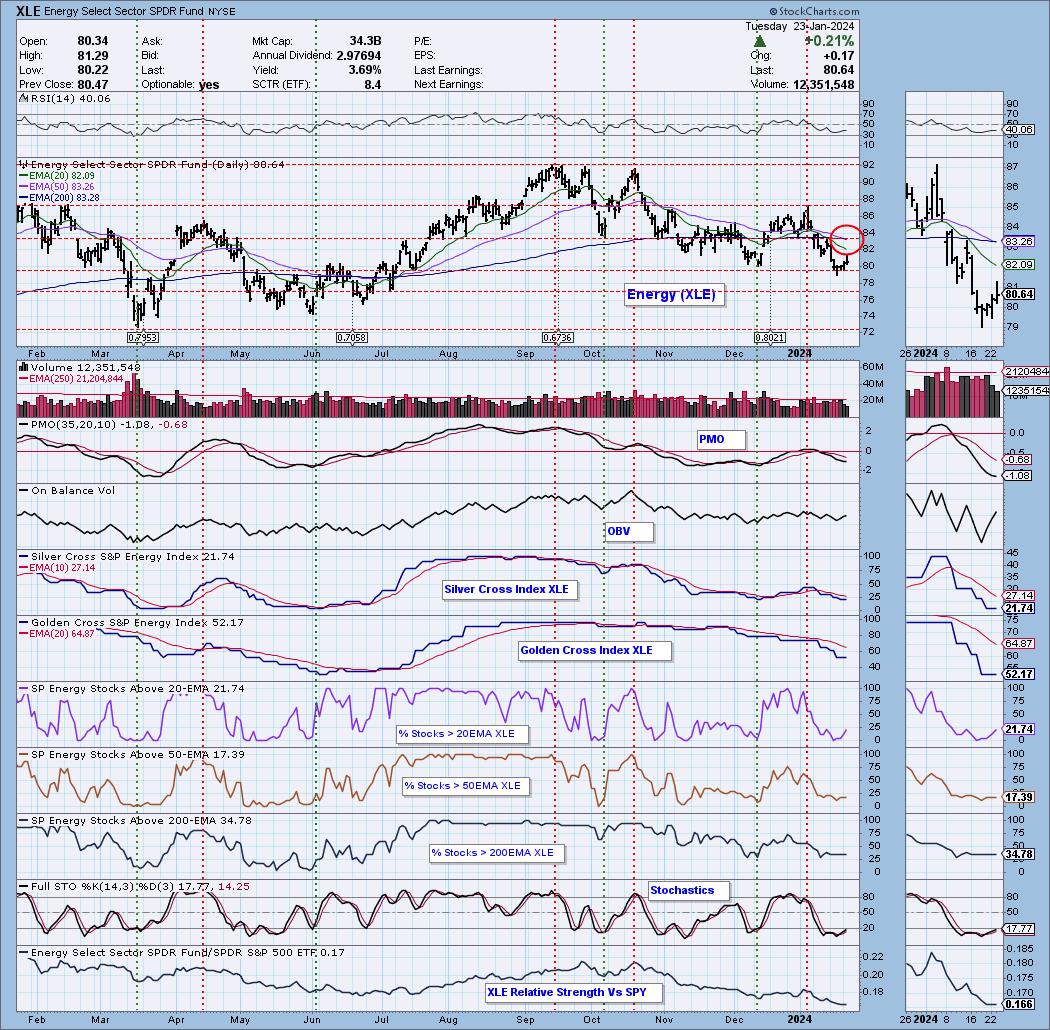Click the 0.8021 marker in December
Image resolution: width=1050 pixels, height=1030 pixels.
770,338
